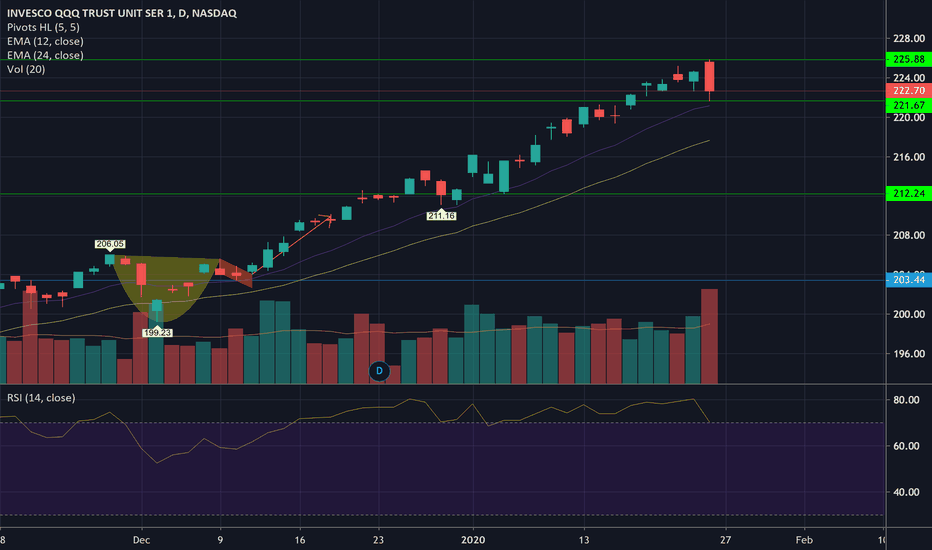The width and height of the screenshot is (932, 550).
Task: Click the 2020 date on time axis
Action: click(473, 540)
